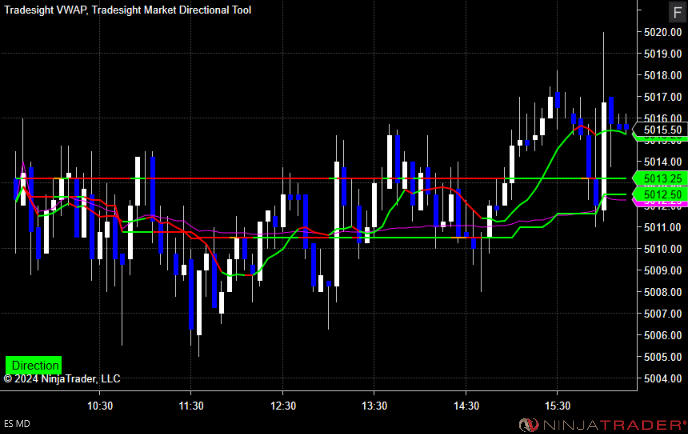Click the 5017.00 price axis label
Image resolution: width=688 pixels, height=434 pixels.
click(663, 97)
